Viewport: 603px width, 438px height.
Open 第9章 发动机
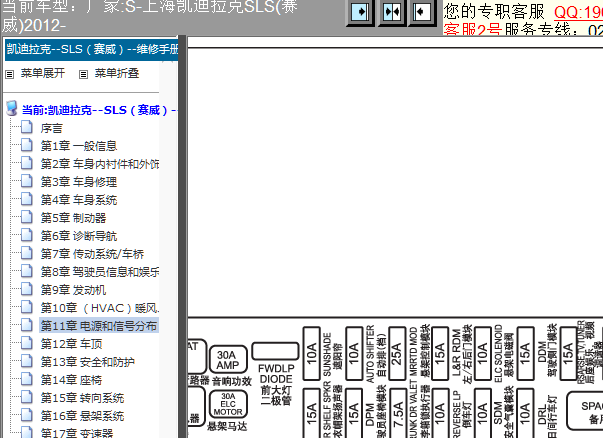pyautogui.click(x=73, y=290)
